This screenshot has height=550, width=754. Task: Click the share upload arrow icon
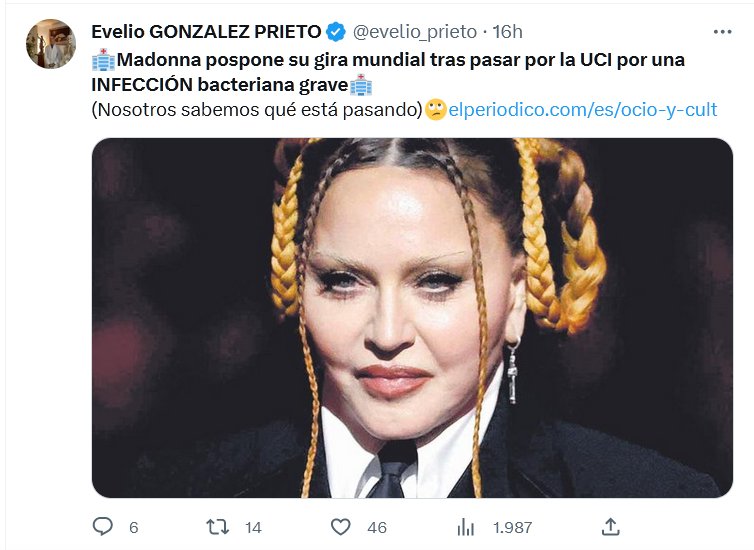point(612,526)
